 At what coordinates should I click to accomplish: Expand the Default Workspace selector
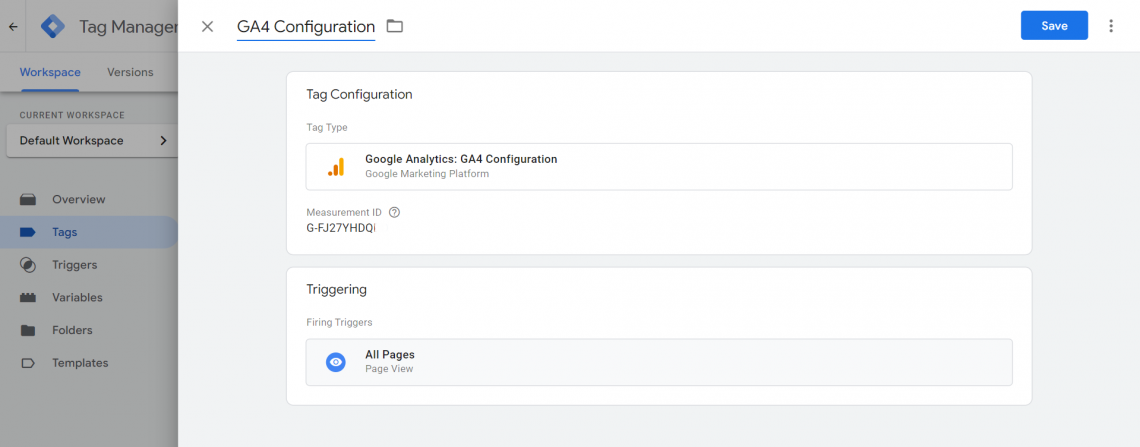(92, 141)
